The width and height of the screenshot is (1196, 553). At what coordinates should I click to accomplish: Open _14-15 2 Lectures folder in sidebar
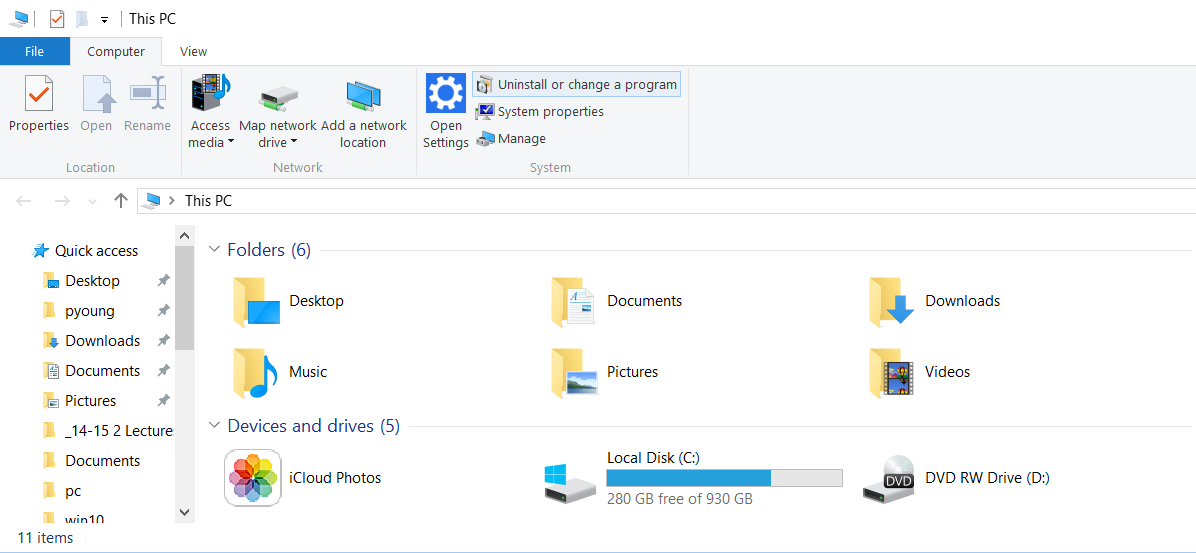click(x=108, y=431)
